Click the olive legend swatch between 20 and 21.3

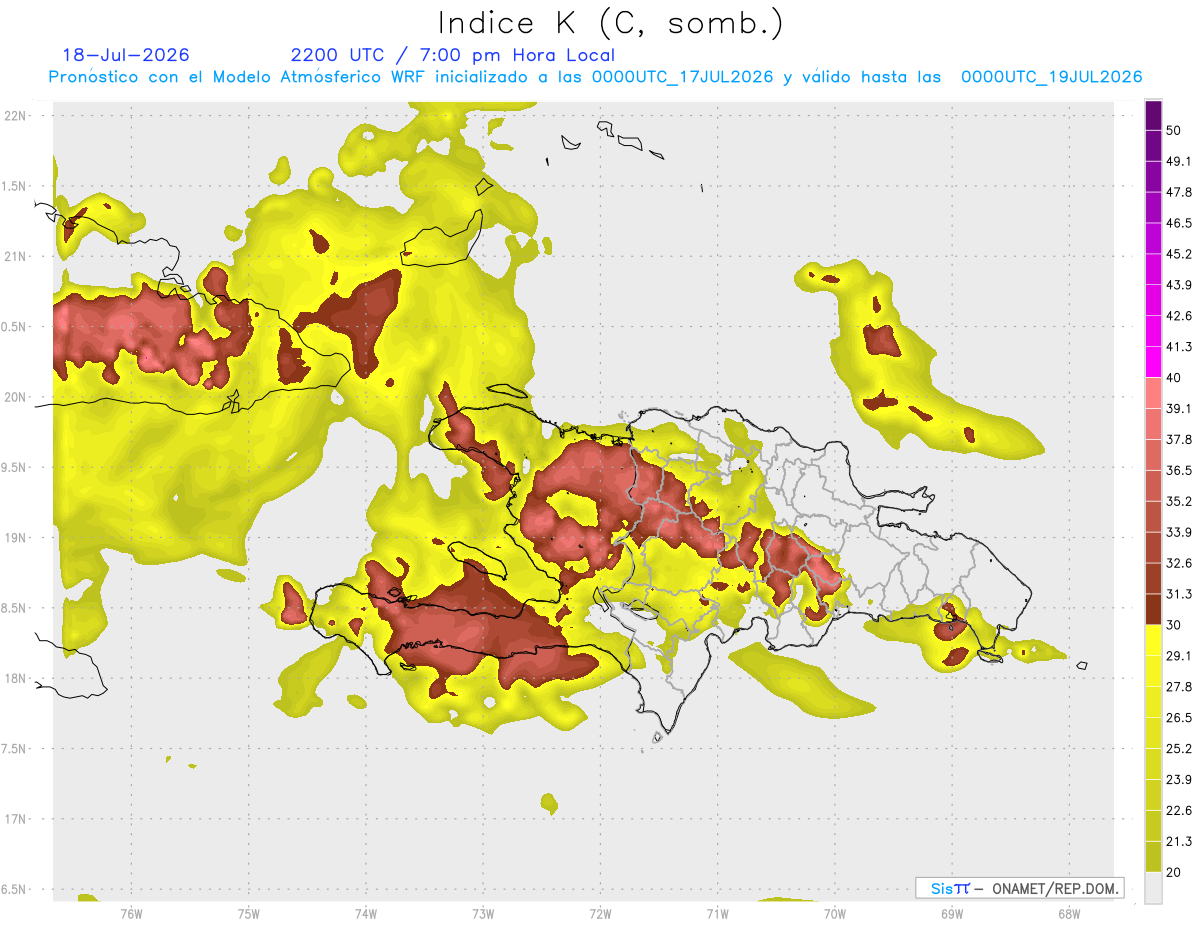click(1154, 857)
